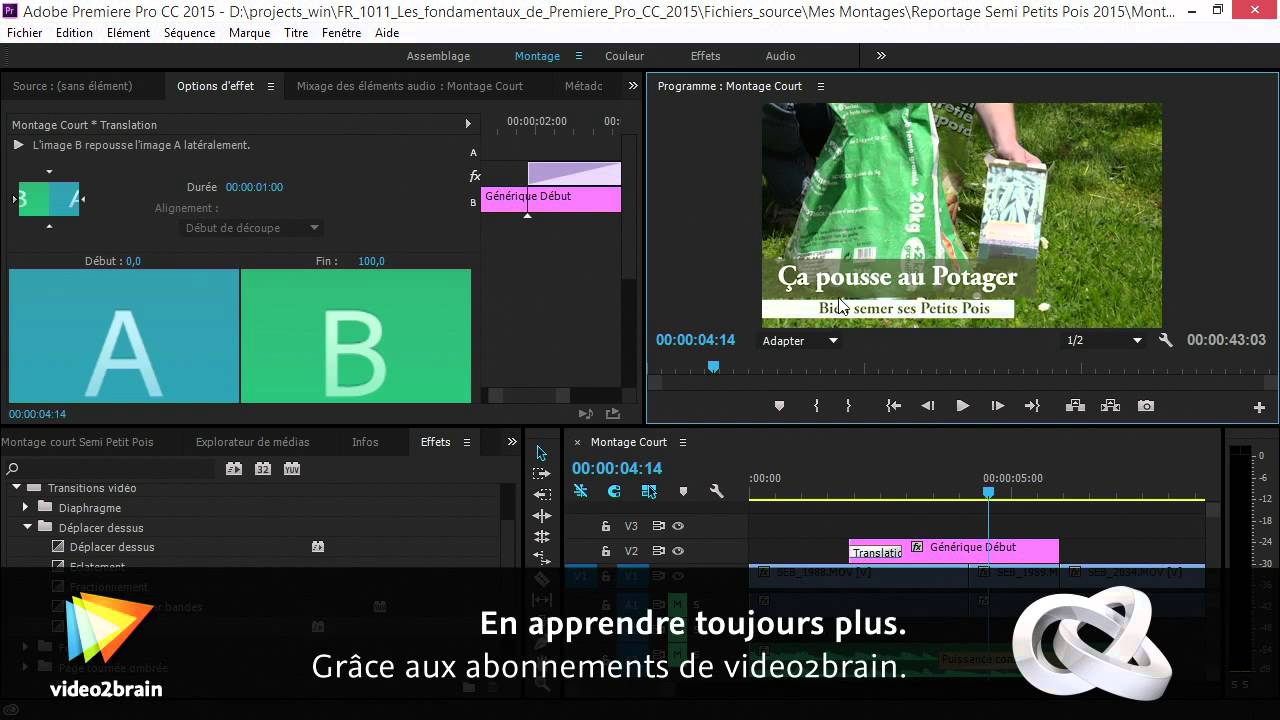The image size is (1280, 720).
Task: Open the Séquence menu
Action: coord(189,33)
